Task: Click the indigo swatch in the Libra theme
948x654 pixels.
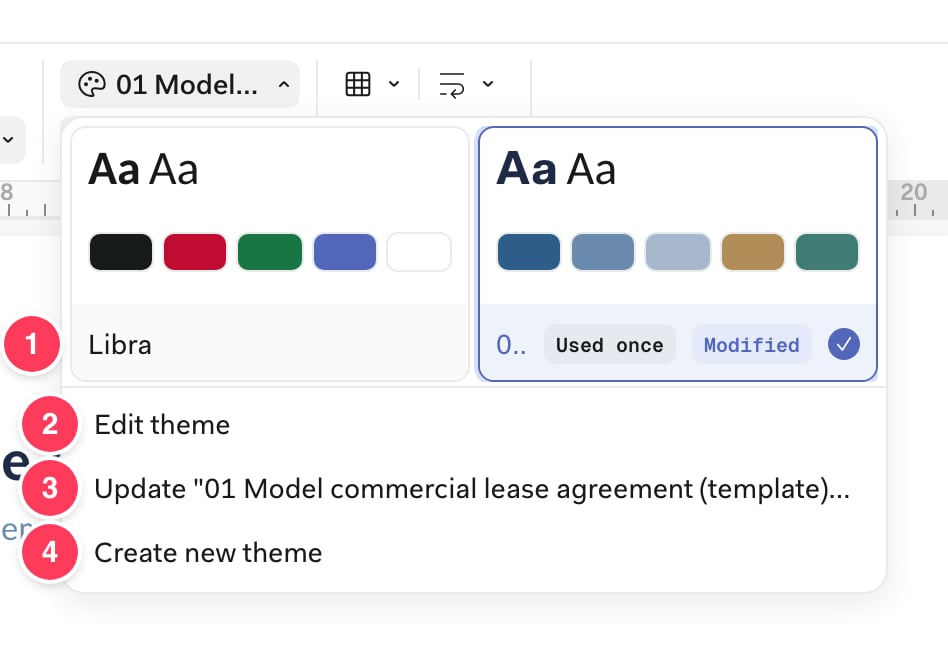Action: [x=345, y=251]
